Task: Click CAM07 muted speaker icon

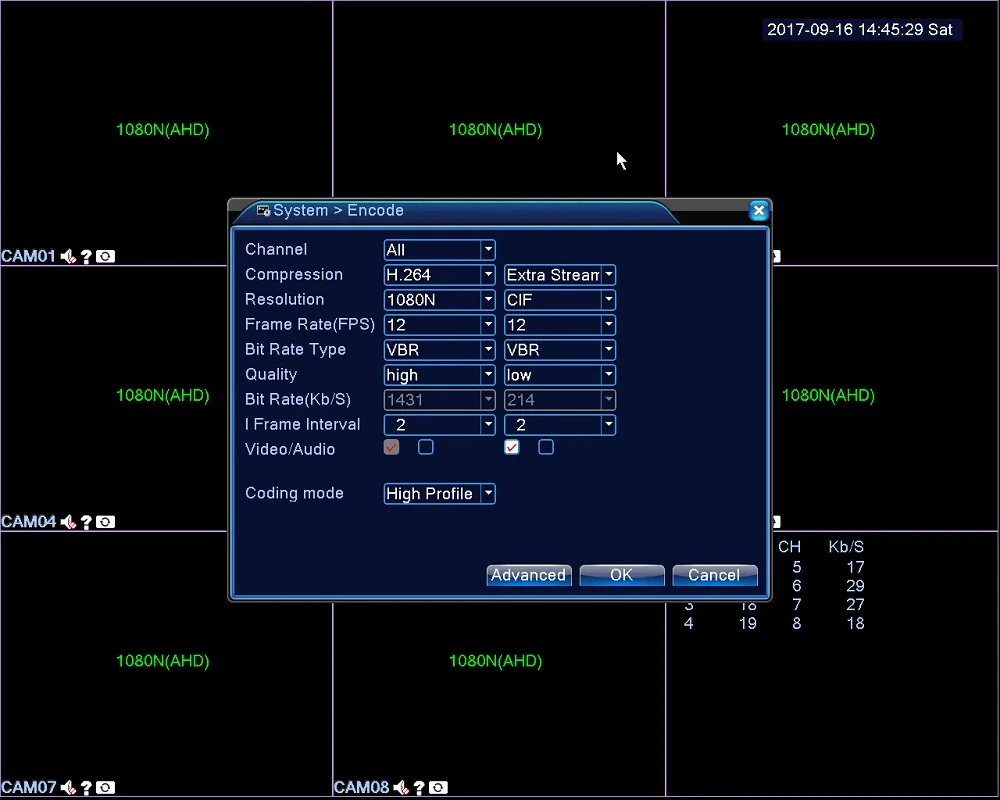Action: coord(68,787)
